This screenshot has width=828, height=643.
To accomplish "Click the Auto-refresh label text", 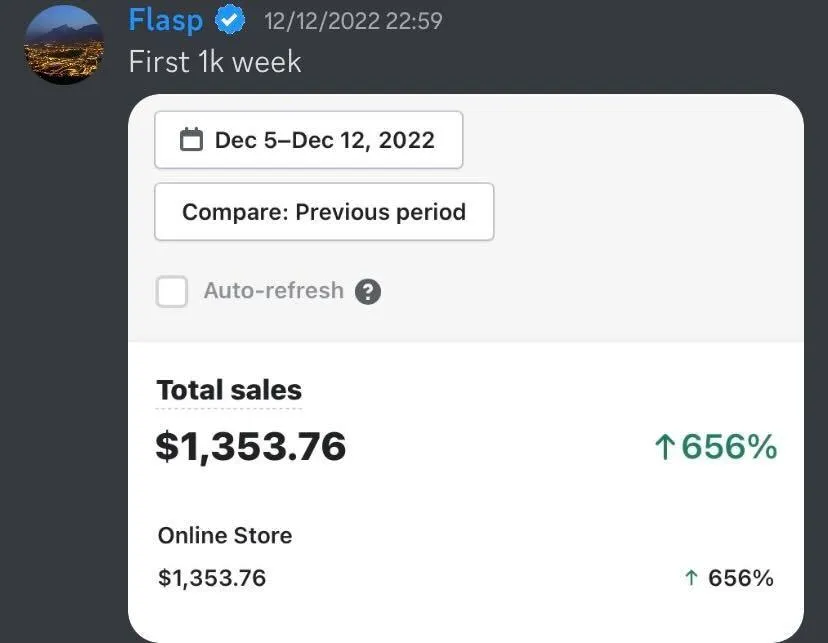I will (273, 291).
